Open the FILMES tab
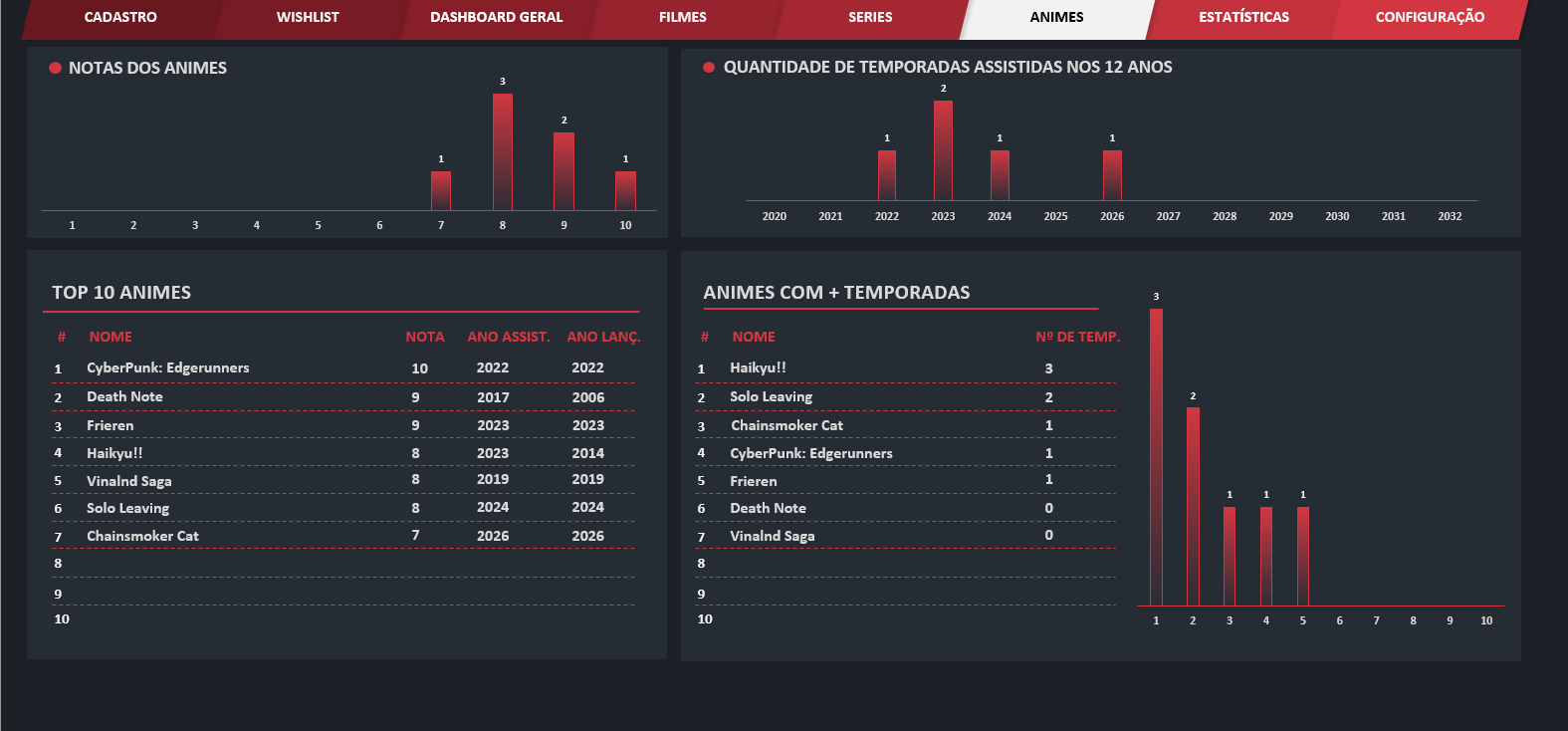Image resolution: width=1568 pixels, height=731 pixels. (683, 18)
